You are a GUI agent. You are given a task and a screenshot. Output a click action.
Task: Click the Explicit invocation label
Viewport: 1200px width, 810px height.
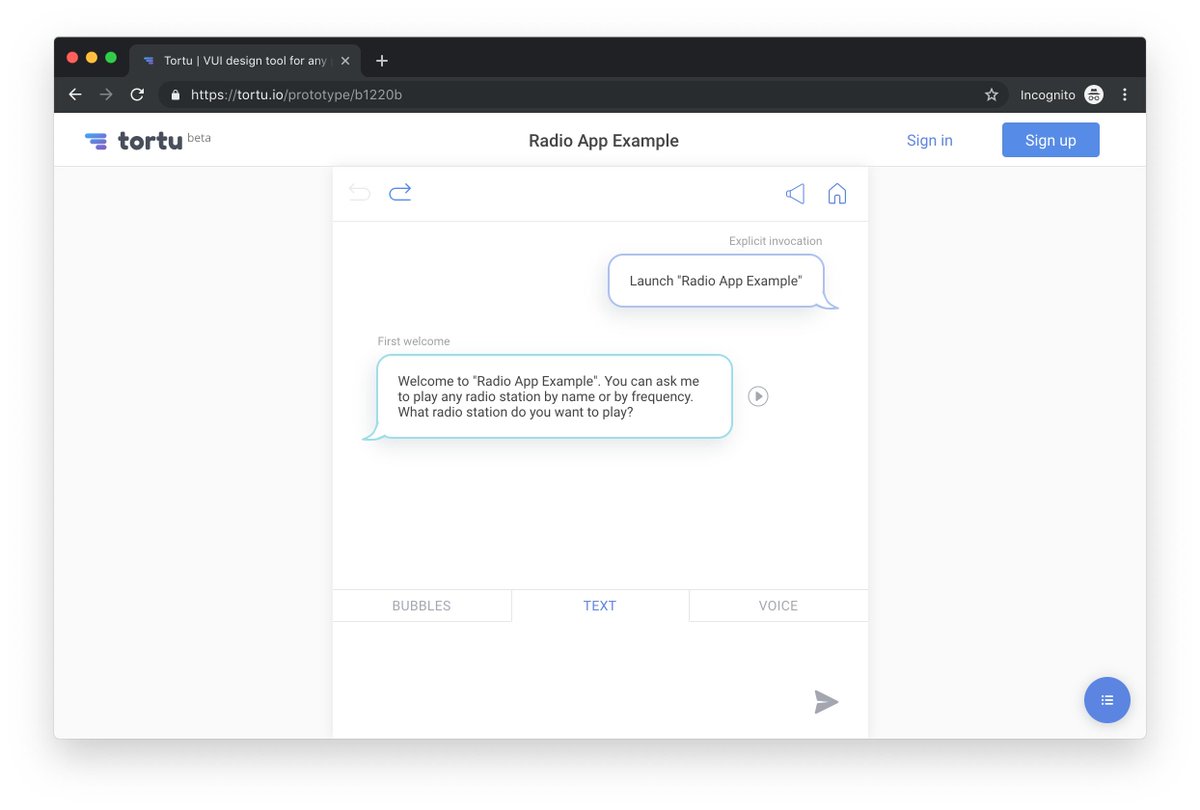tap(776, 241)
